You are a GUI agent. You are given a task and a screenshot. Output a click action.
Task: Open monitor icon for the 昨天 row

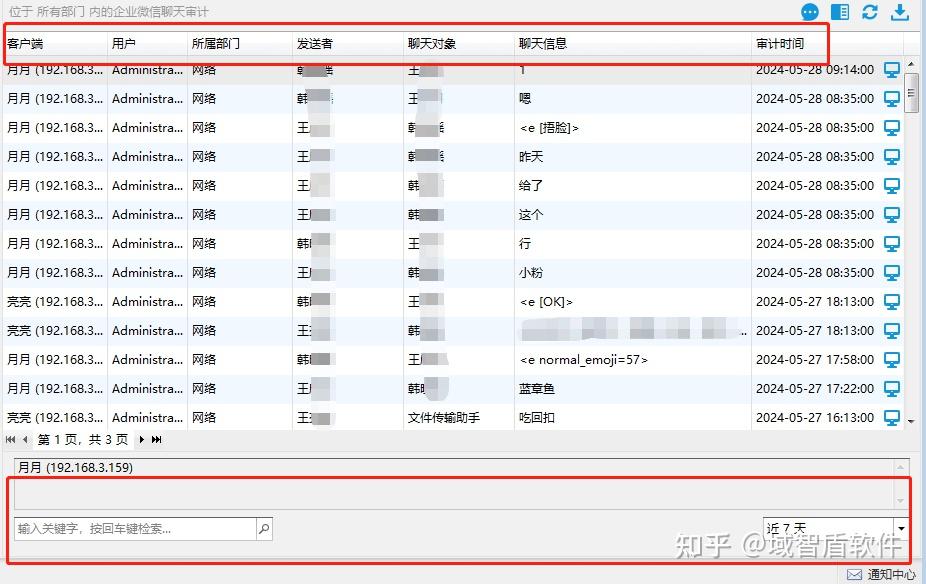[x=892, y=156]
